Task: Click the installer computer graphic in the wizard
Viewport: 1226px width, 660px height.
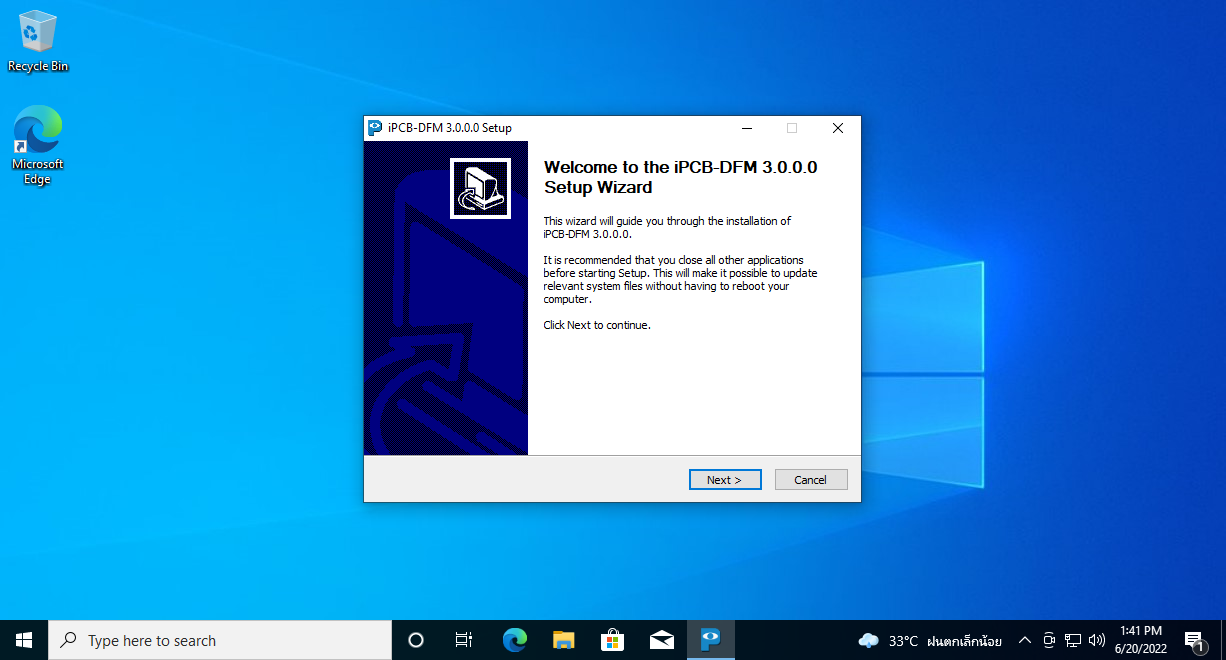Action: pos(480,188)
